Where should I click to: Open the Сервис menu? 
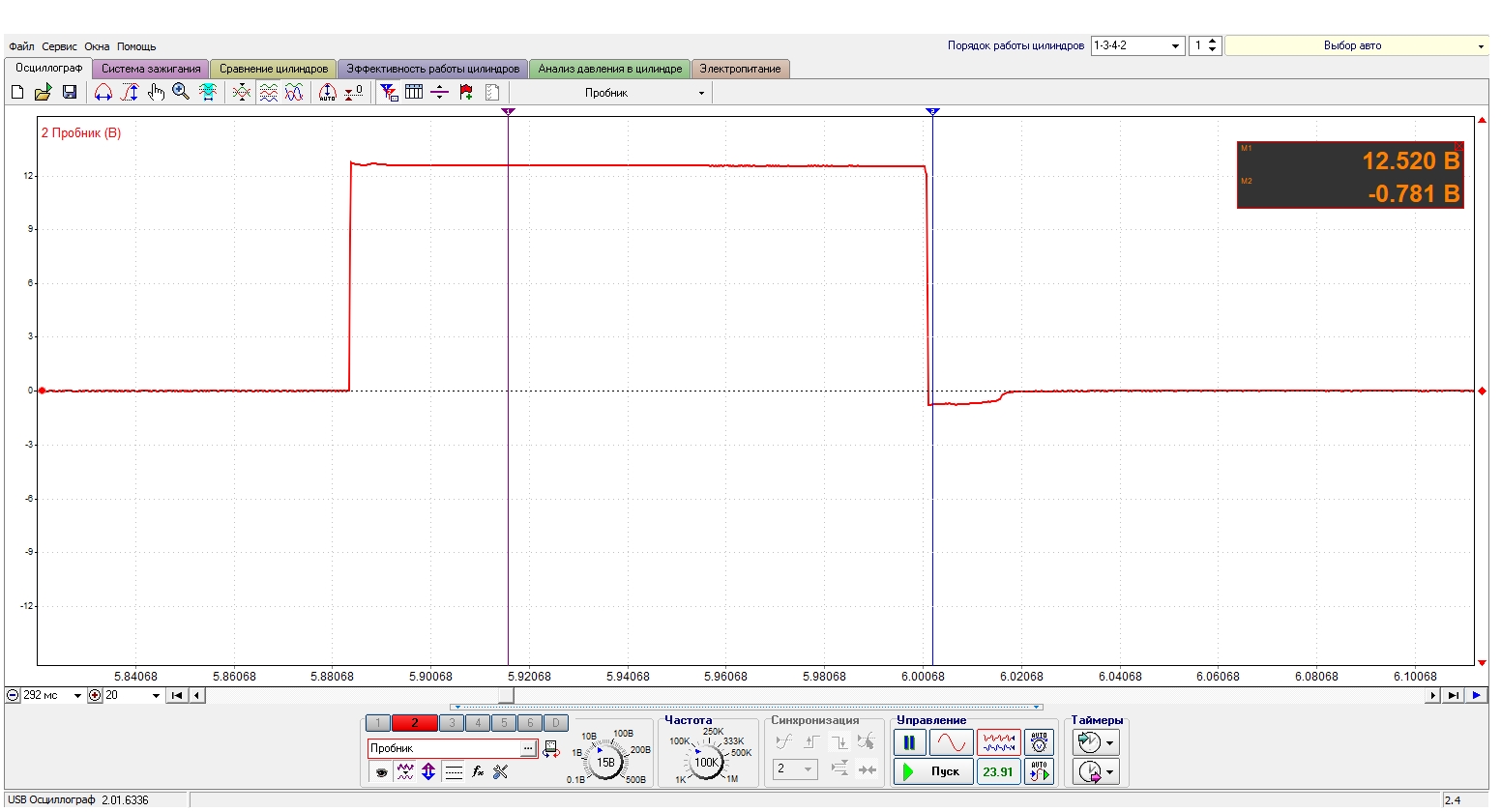coord(59,46)
